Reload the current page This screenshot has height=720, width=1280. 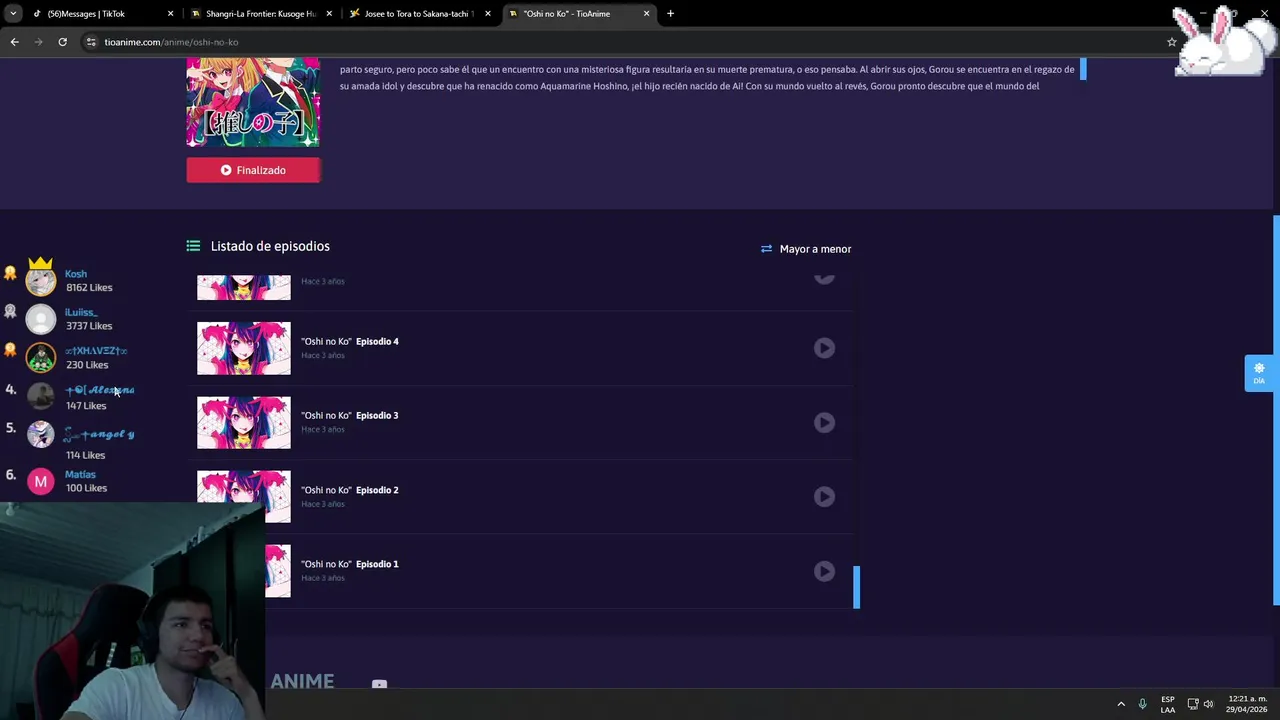(62, 42)
